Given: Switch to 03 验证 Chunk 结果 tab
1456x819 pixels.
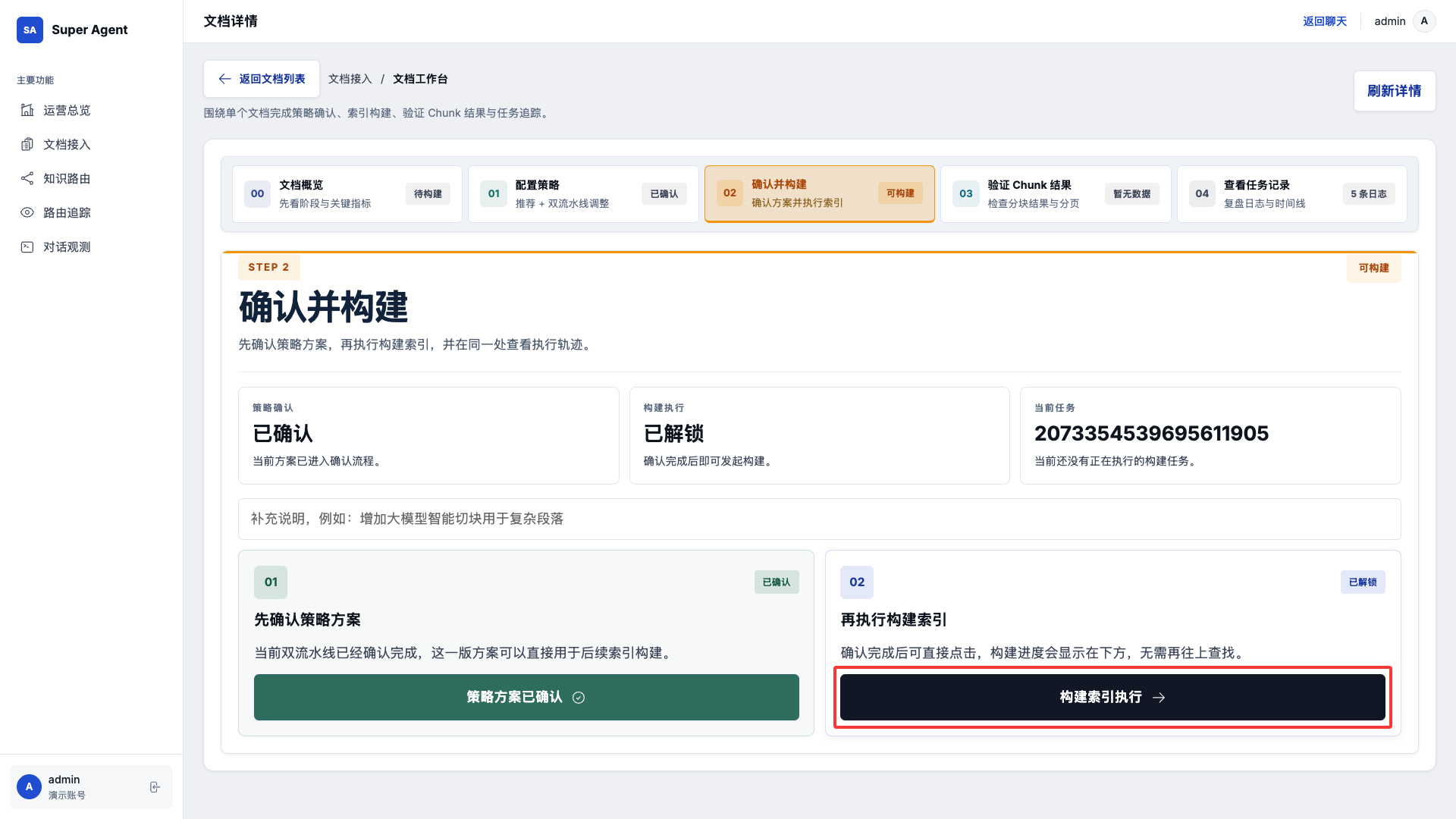Looking at the screenshot, I should 1055,194.
